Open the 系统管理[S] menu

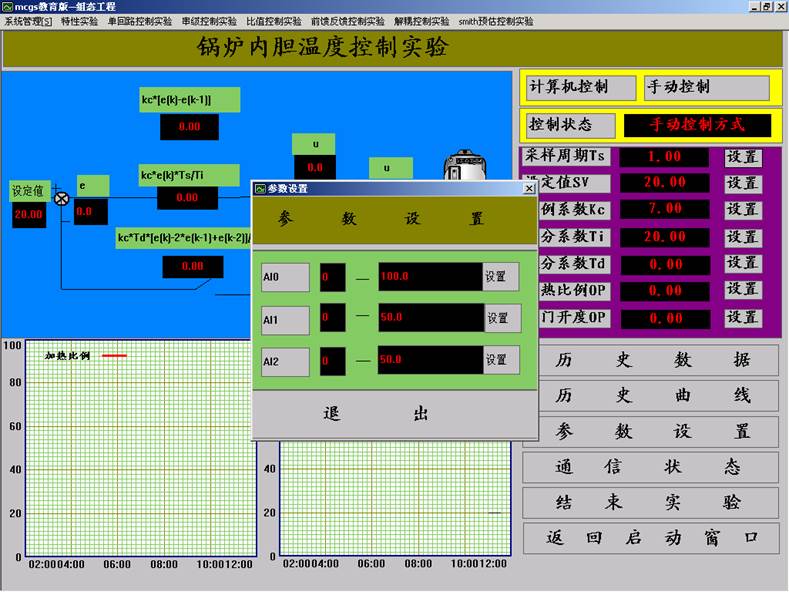28,21
